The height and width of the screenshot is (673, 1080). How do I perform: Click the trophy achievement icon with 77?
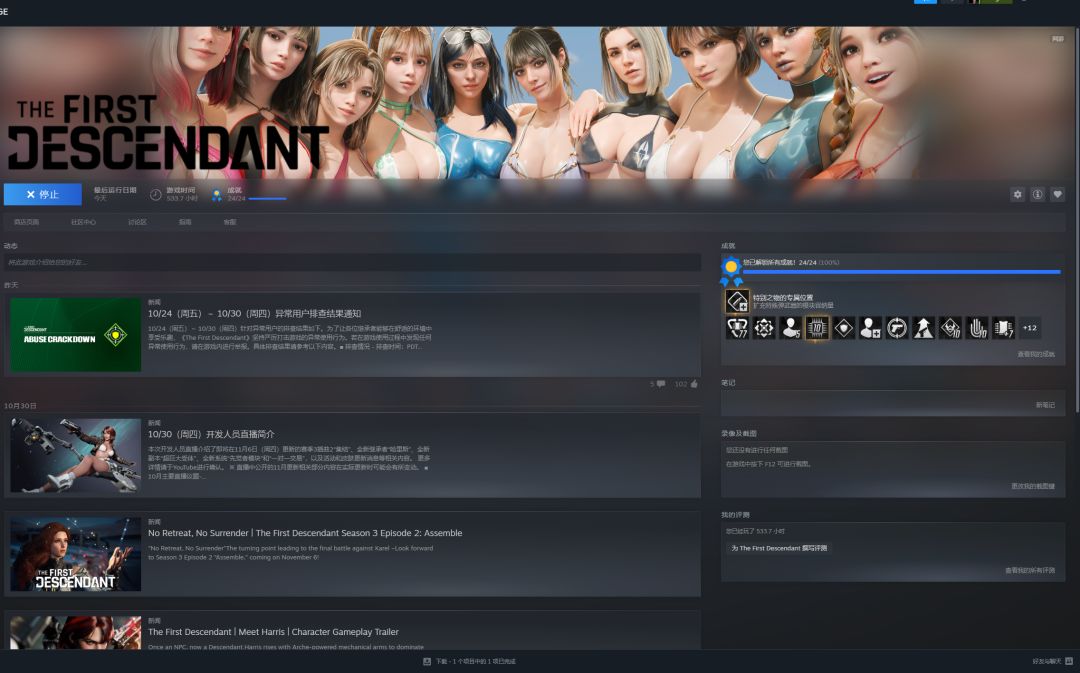737,328
